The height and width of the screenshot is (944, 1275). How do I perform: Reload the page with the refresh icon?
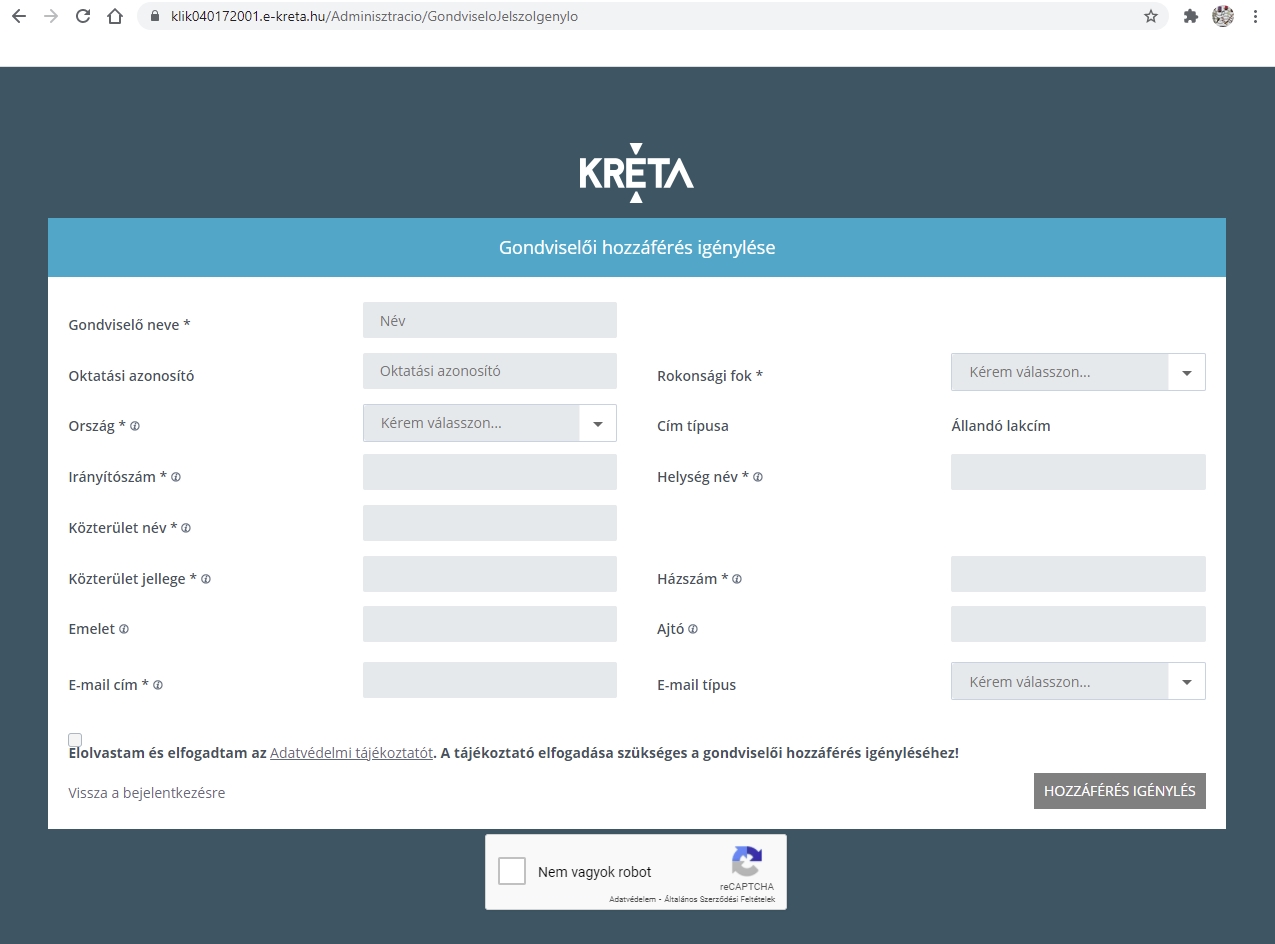[83, 16]
